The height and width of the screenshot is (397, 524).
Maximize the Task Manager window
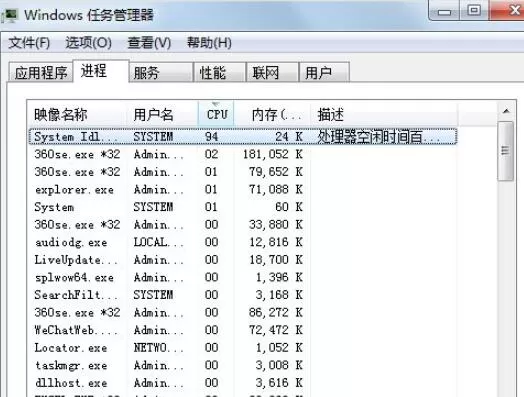(474, 11)
